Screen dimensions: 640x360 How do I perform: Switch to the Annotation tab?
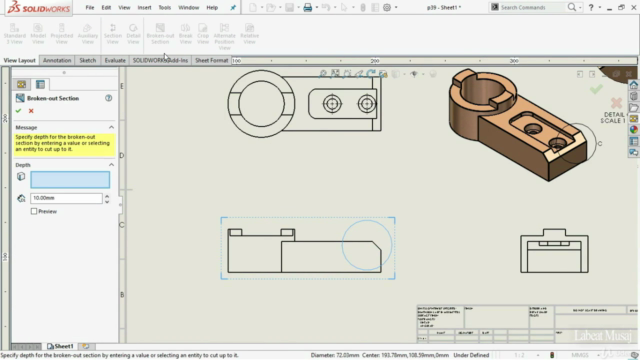coord(57,60)
